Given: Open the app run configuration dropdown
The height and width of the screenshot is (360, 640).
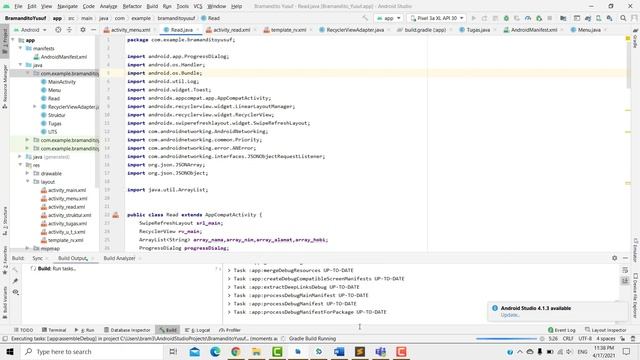Looking at the screenshot, I should pyautogui.click(x=388, y=18).
